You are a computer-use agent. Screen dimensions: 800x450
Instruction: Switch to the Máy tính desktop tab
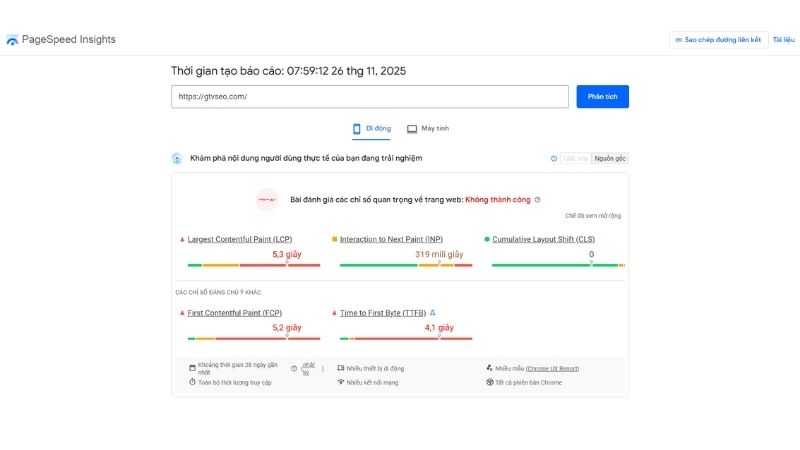(x=428, y=129)
